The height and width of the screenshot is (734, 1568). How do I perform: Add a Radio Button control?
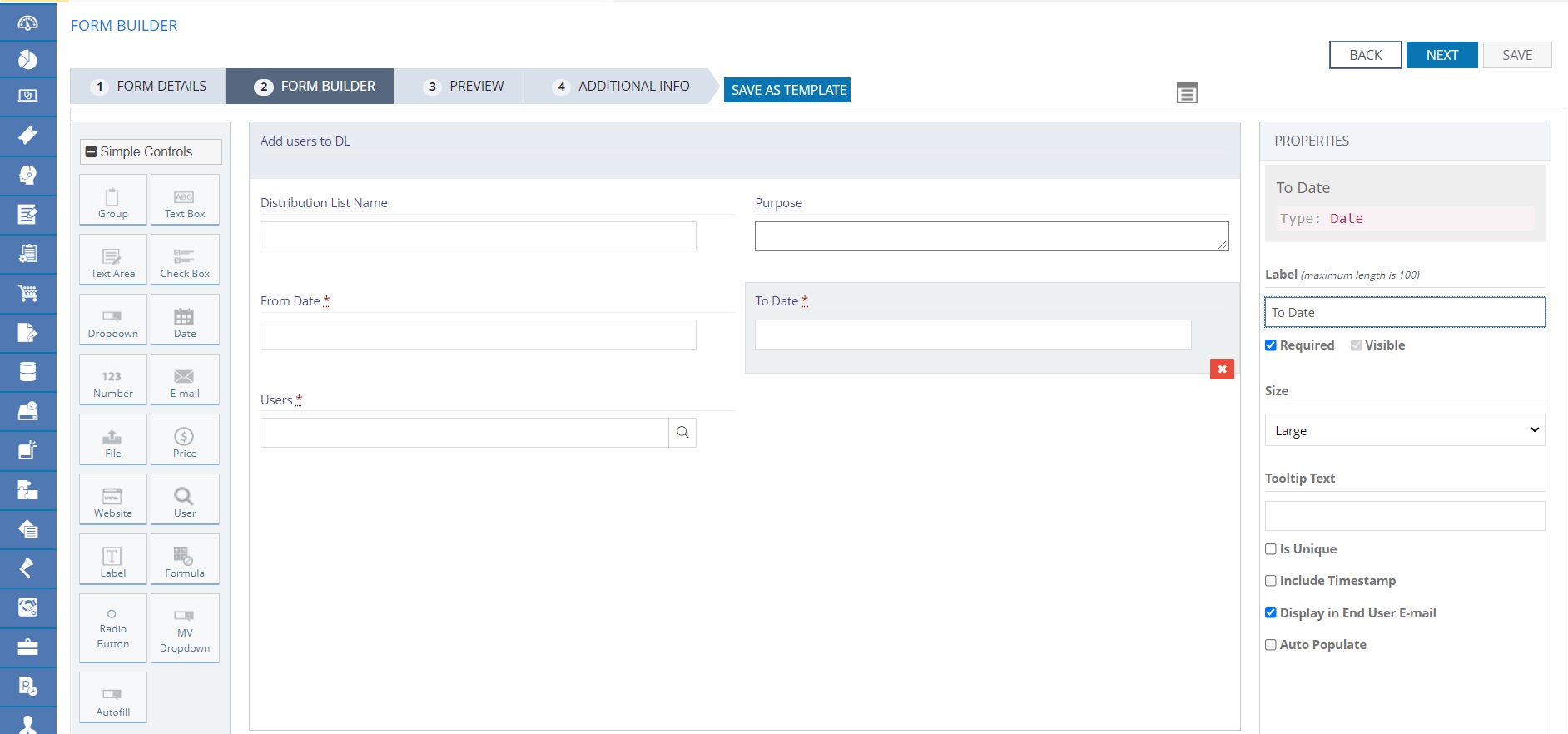[x=113, y=628]
